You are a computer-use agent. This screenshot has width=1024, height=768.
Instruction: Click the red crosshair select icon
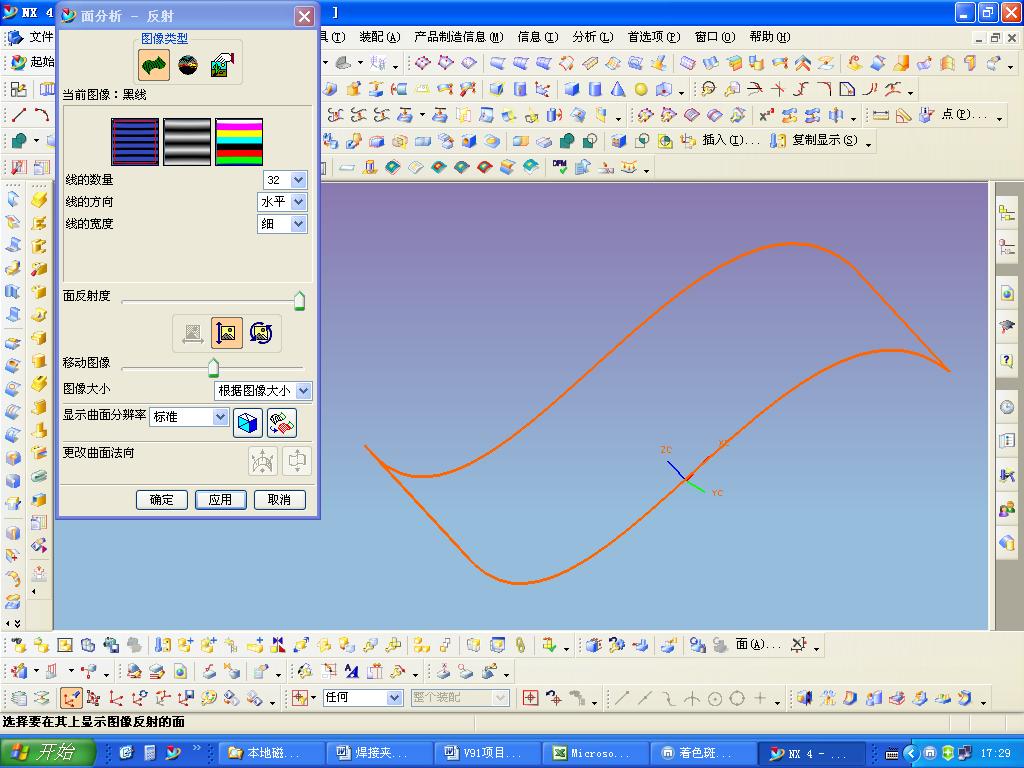pyautogui.click(x=530, y=698)
